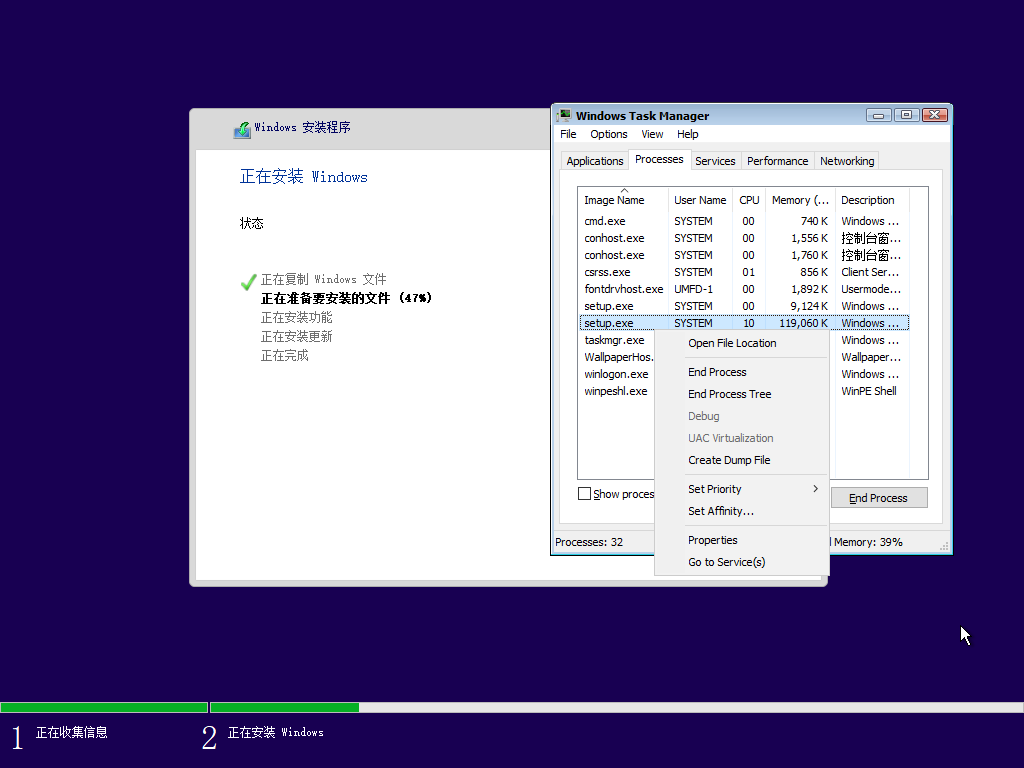Viewport: 1024px width, 768px height.
Task: Open the View menu
Action: click(x=652, y=134)
